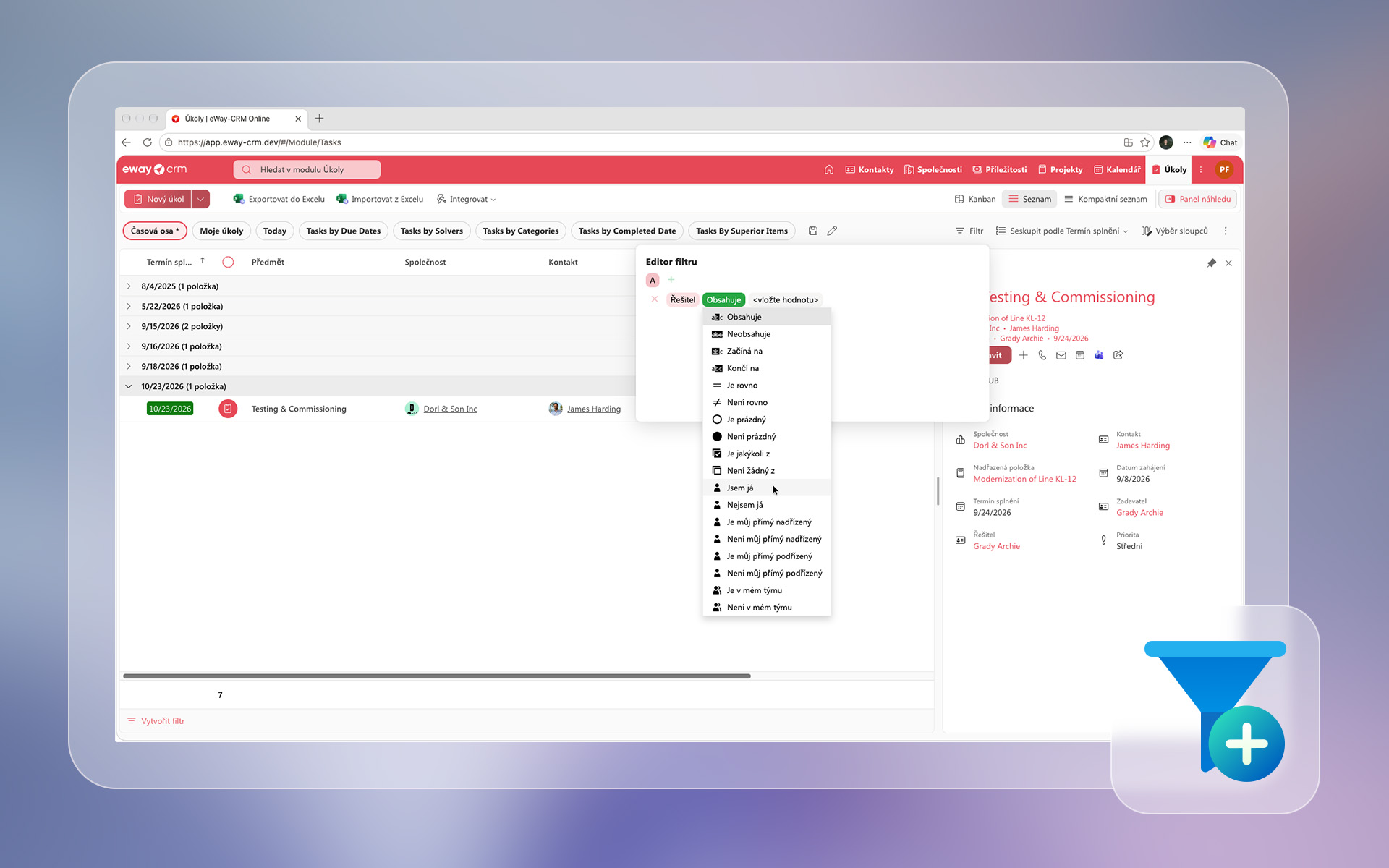Click the phone call icon in the preview panel
Viewport: 1389px width, 868px height.
coord(1042,355)
